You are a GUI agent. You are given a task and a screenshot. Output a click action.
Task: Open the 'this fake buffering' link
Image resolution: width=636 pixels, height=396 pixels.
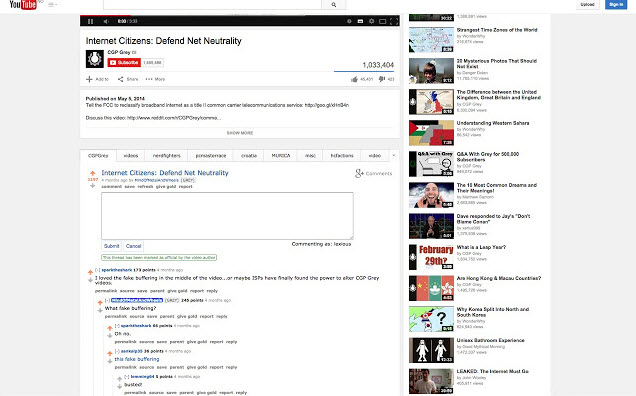click(137, 359)
